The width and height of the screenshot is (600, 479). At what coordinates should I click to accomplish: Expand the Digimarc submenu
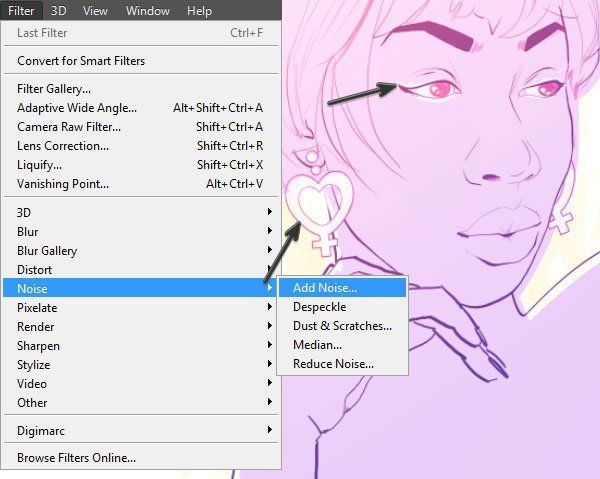click(x=140, y=431)
